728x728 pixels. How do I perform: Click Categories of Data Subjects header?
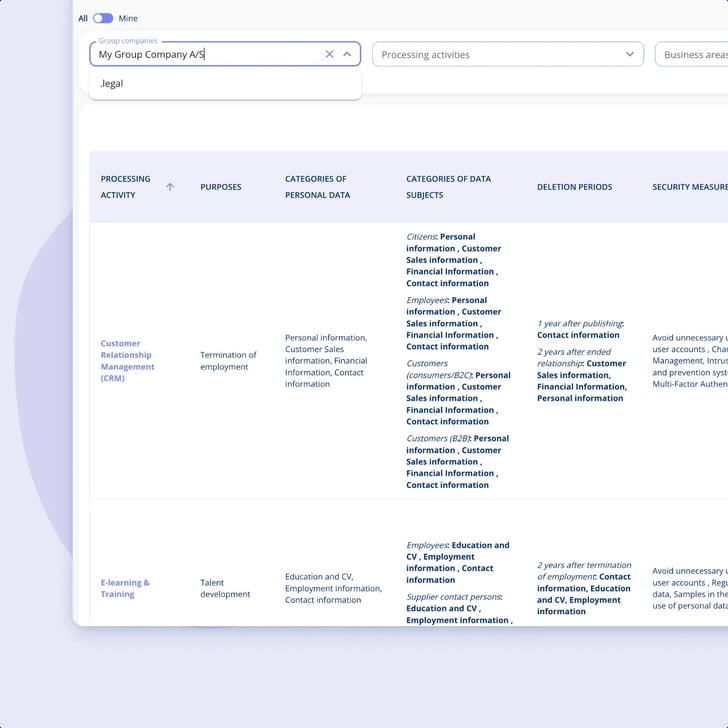(448, 187)
